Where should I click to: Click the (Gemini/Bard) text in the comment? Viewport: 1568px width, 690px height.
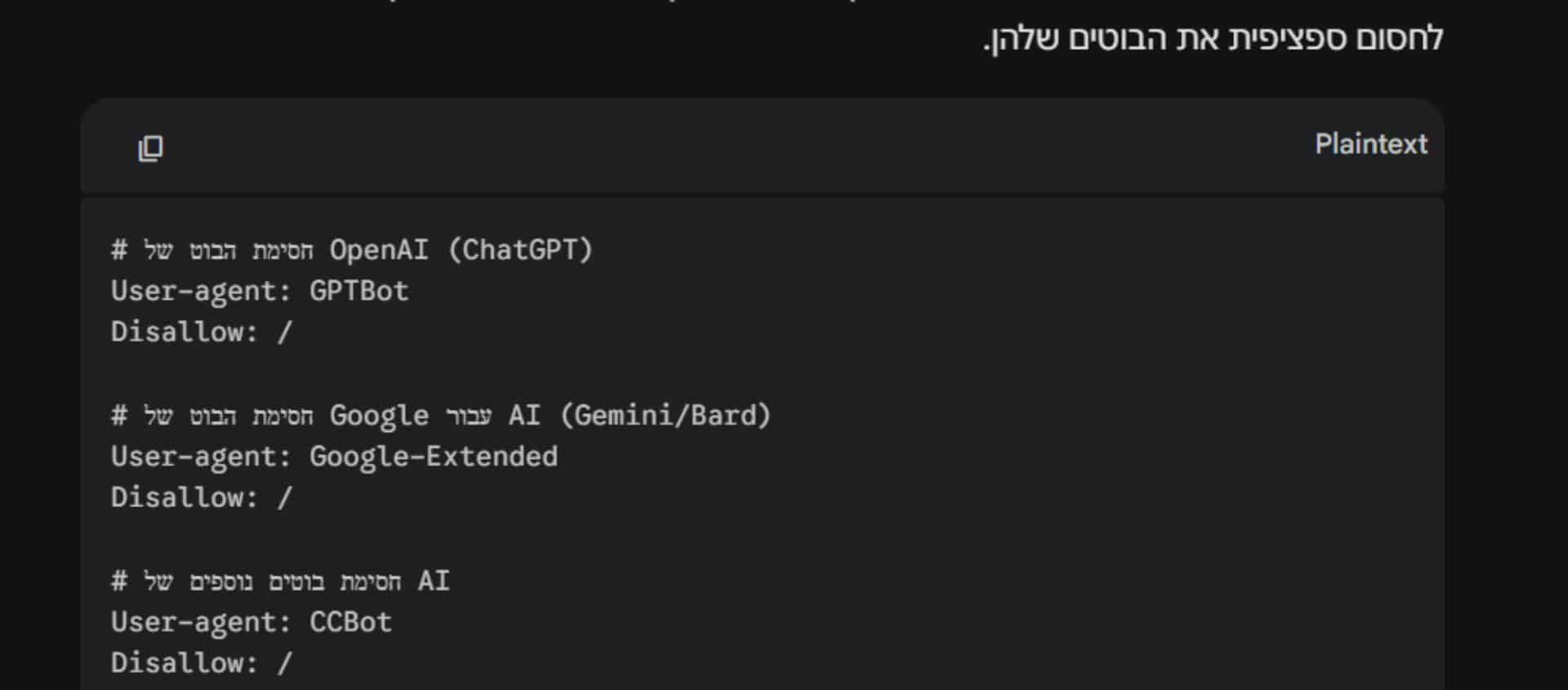coord(666,416)
